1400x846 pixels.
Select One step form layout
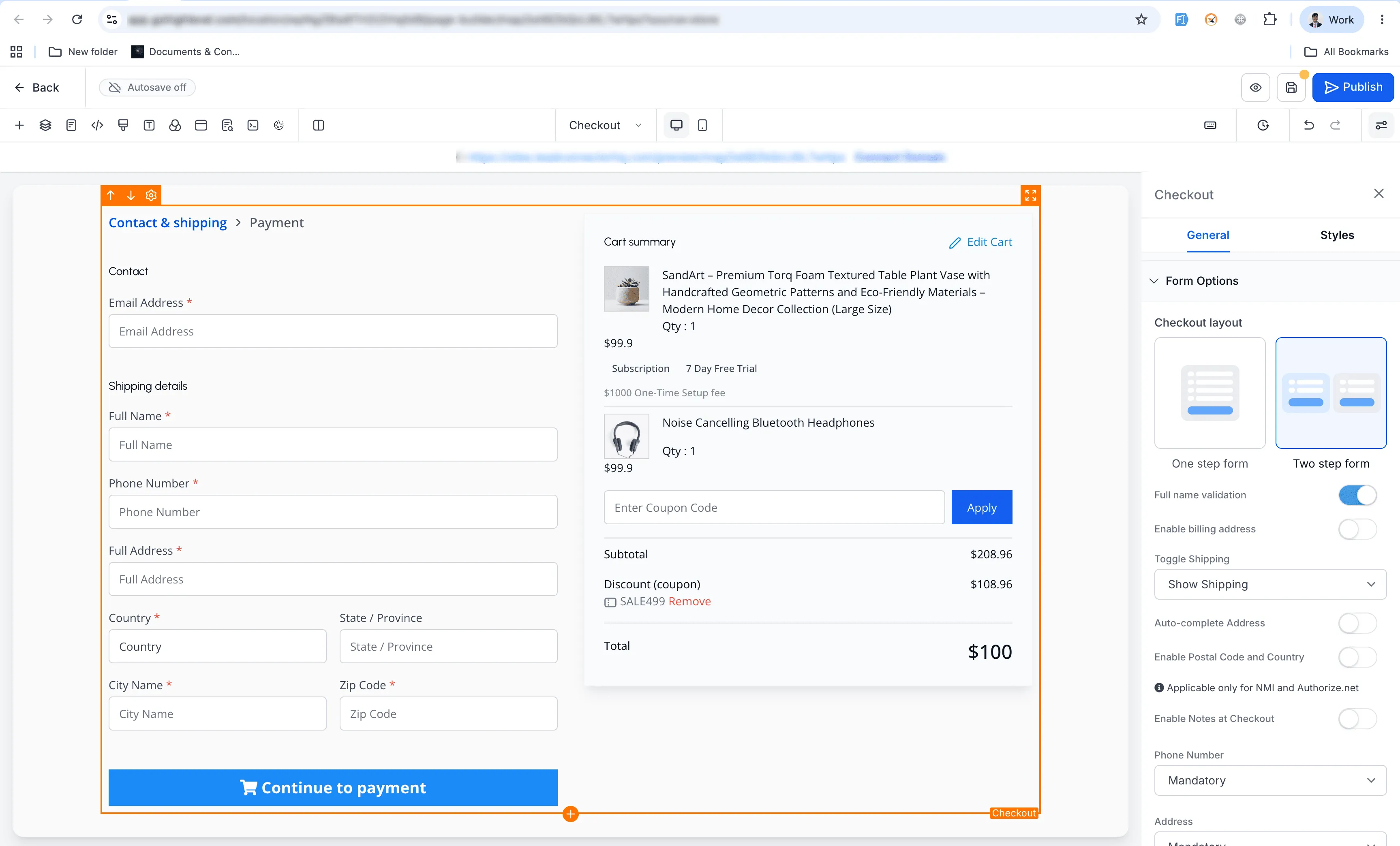pyautogui.click(x=1209, y=393)
